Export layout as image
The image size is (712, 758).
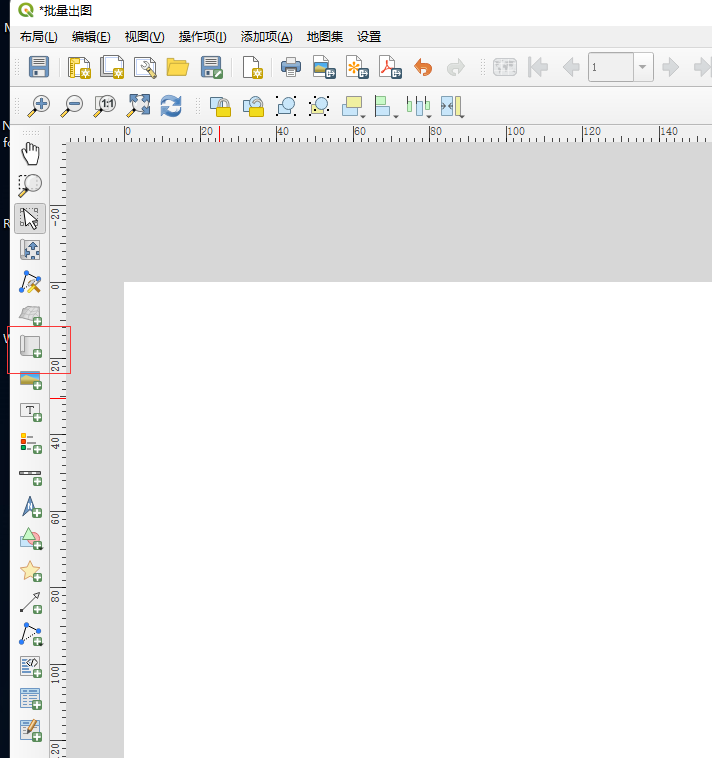(324, 67)
